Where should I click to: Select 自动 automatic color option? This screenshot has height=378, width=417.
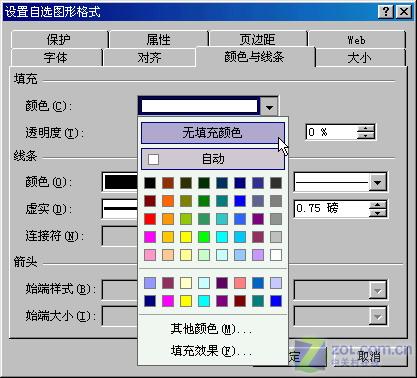click(x=213, y=159)
